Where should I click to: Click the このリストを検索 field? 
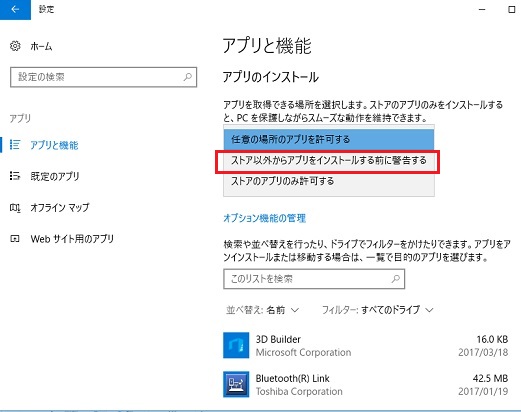[314, 279]
